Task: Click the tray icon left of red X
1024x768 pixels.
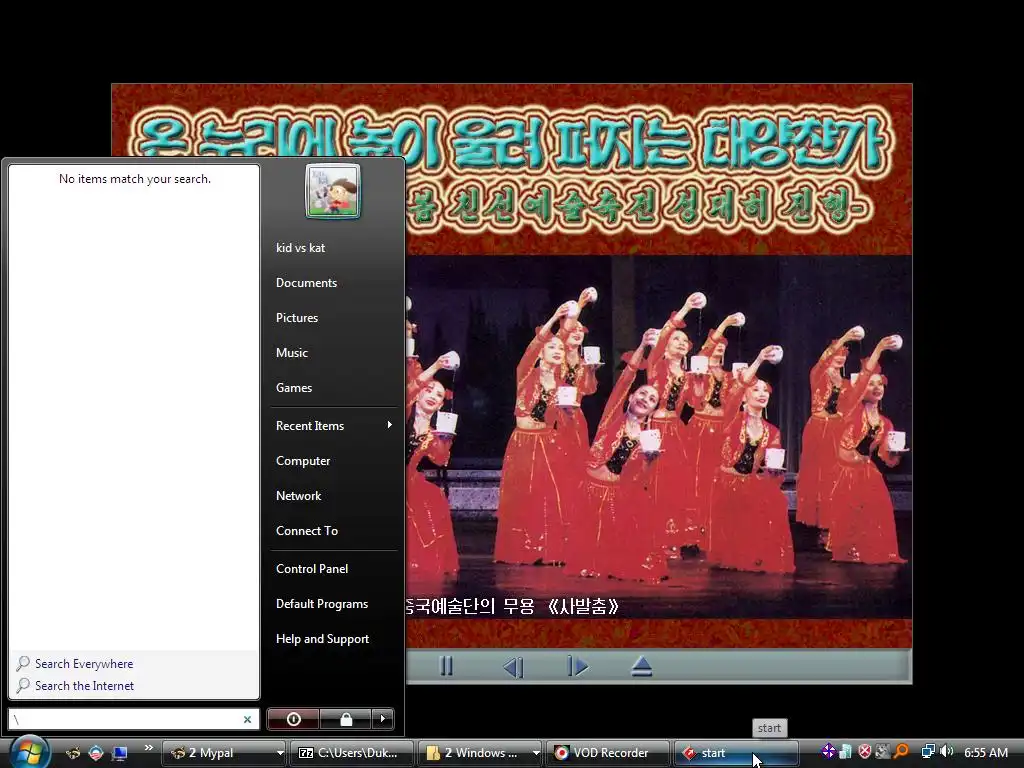Action: (x=846, y=752)
